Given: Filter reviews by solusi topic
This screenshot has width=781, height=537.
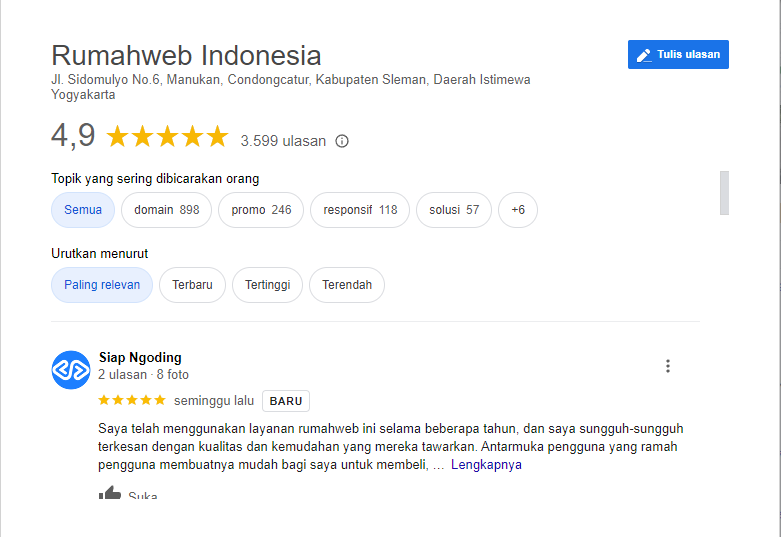Looking at the screenshot, I should click(x=454, y=210).
